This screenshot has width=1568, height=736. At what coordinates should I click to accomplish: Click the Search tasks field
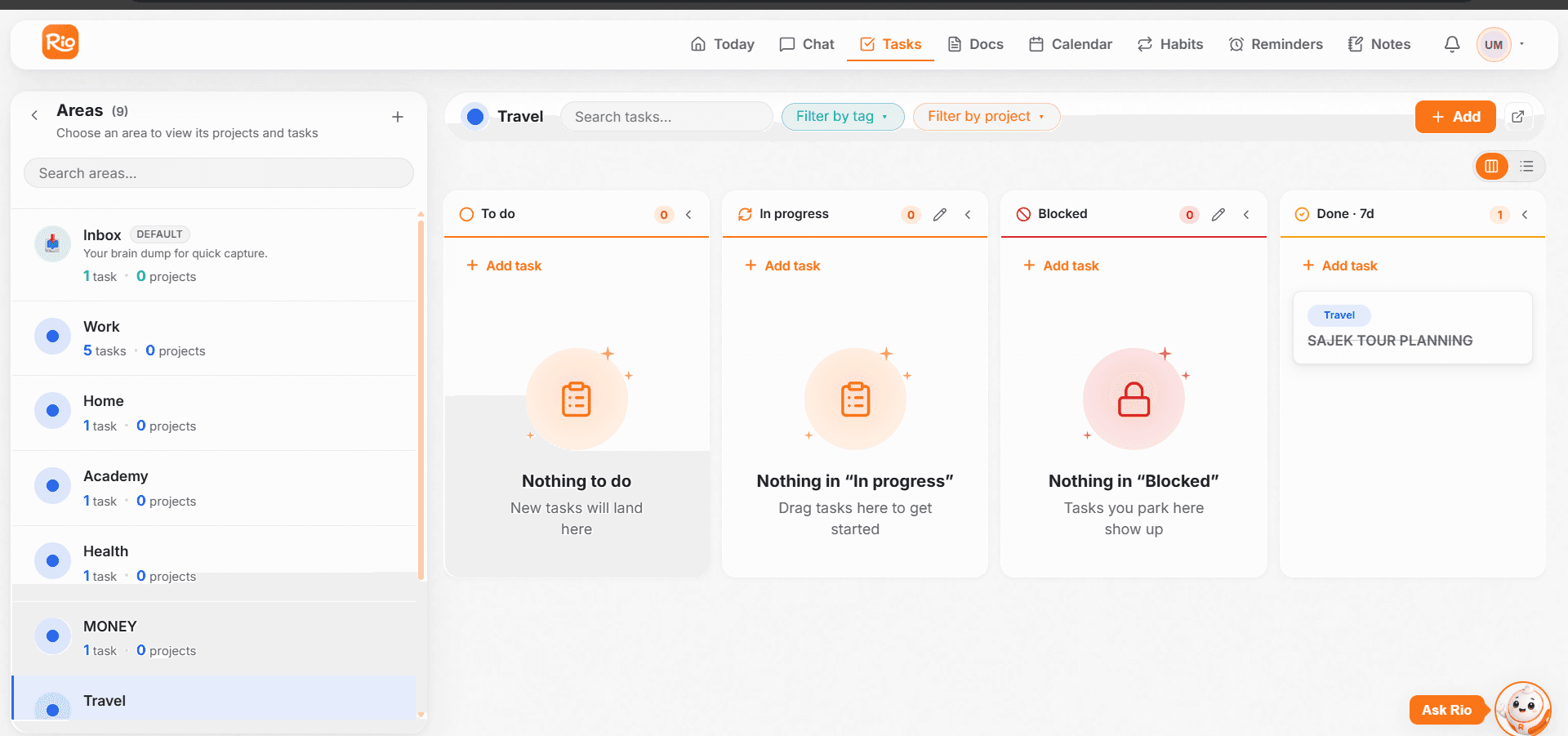click(666, 117)
